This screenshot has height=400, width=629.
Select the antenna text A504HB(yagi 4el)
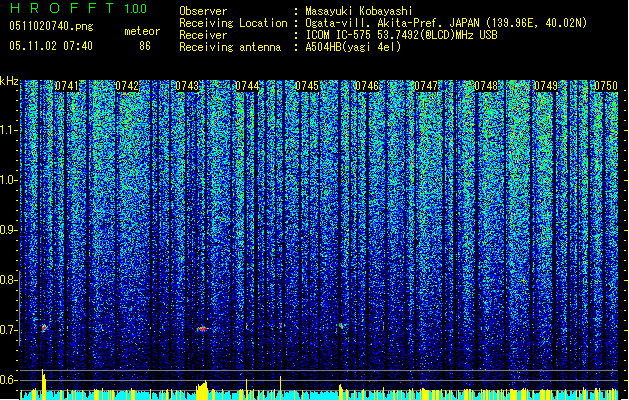[x=353, y=47]
